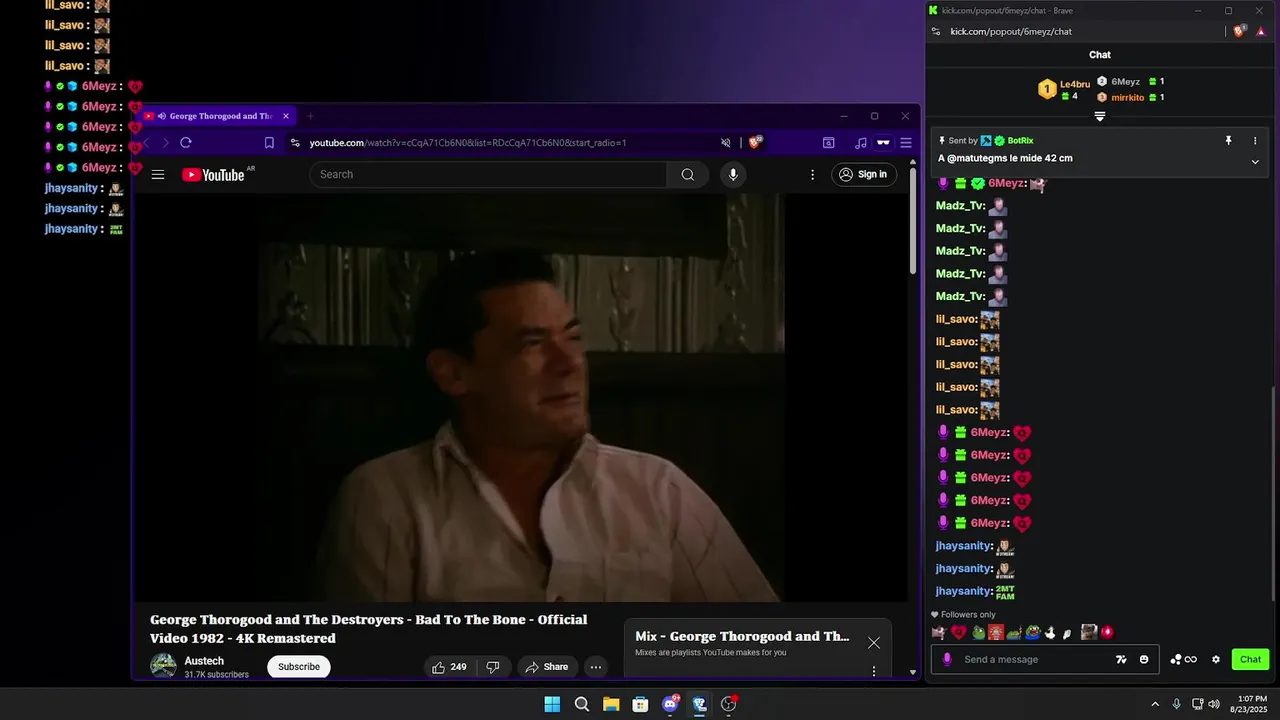Open Brave sidebar panel icon
Screen dimensions: 1280x720
(829, 143)
